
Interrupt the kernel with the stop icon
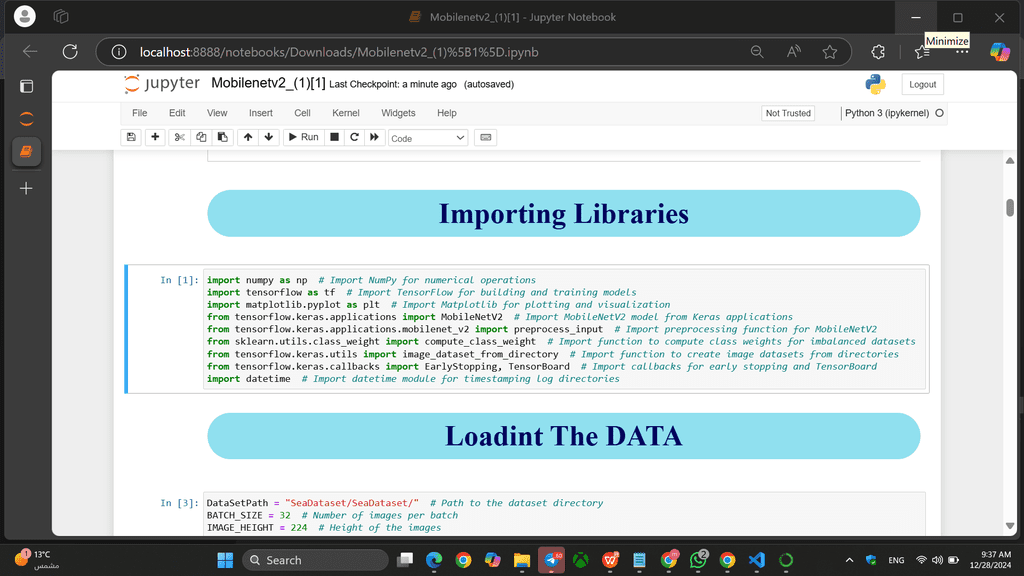tap(335, 137)
